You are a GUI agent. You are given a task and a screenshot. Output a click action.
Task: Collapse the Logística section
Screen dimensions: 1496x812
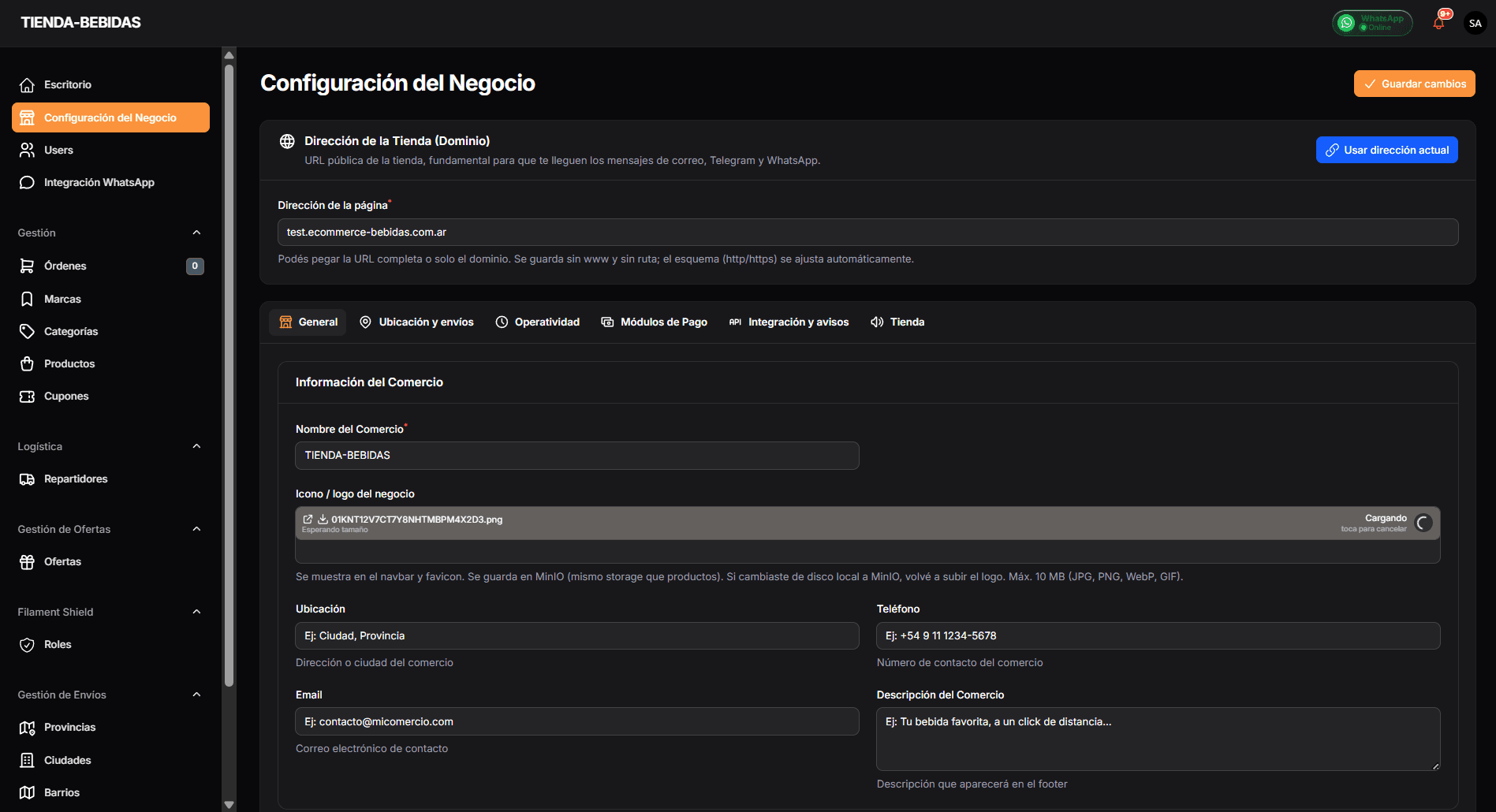(196, 446)
